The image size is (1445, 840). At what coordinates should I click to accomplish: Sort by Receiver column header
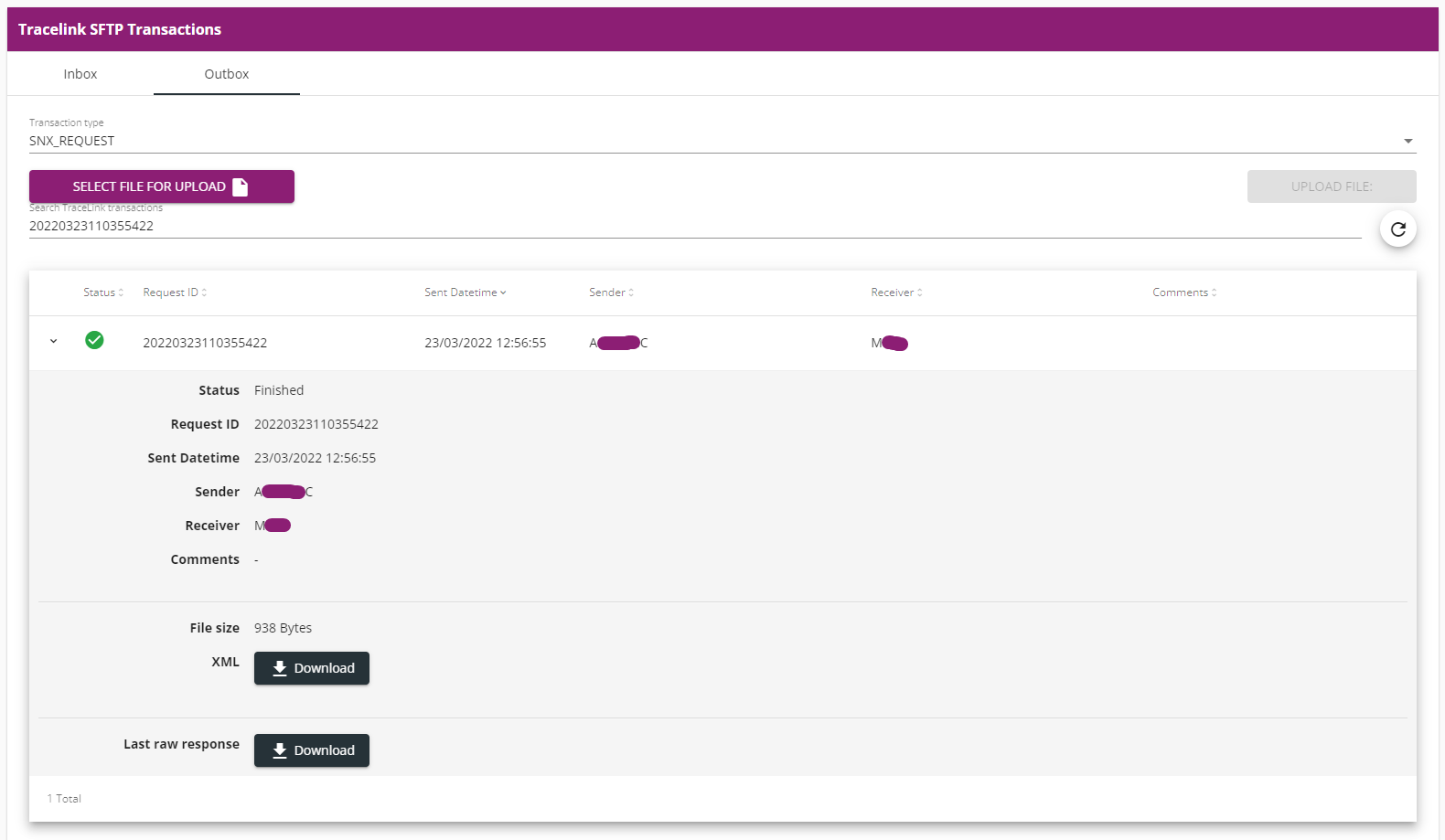coord(896,292)
